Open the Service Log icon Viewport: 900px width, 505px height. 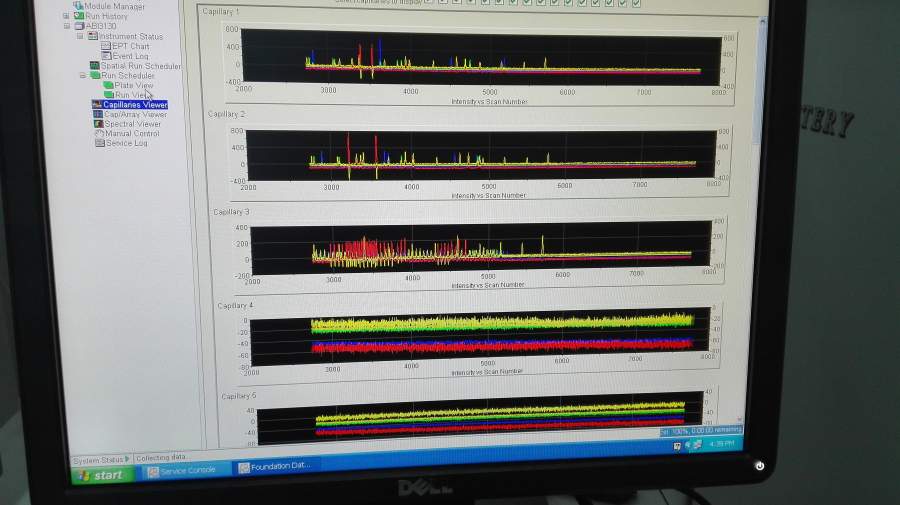100,143
